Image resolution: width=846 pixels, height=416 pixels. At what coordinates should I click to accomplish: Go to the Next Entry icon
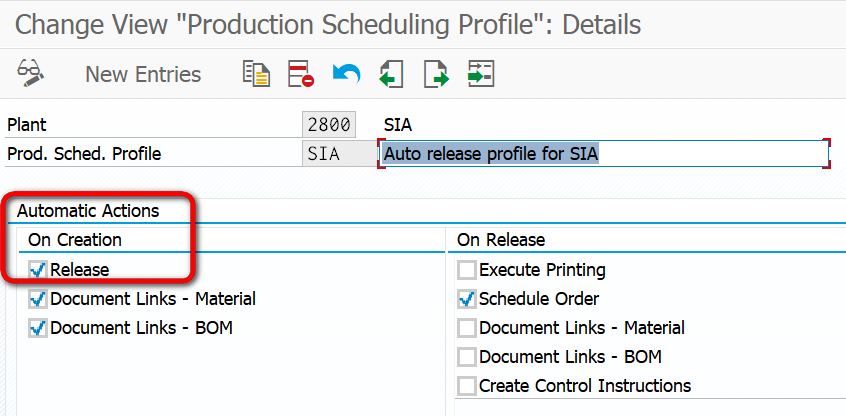(x=436, y=73)
